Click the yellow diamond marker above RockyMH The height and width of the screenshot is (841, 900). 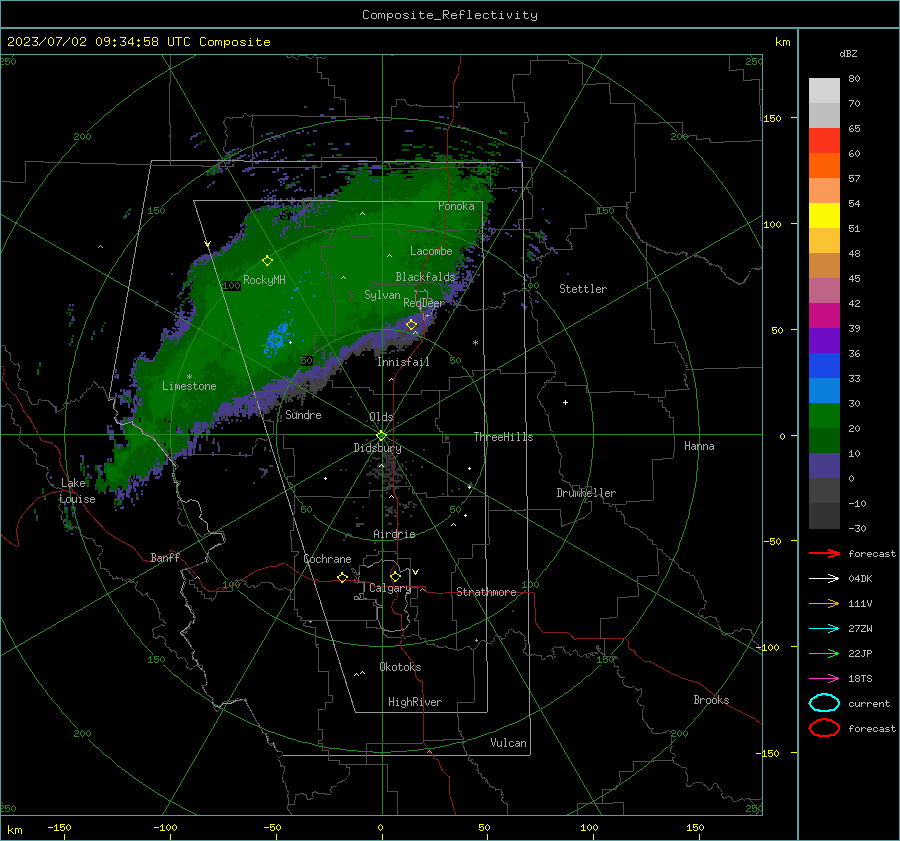coord(267,261)
